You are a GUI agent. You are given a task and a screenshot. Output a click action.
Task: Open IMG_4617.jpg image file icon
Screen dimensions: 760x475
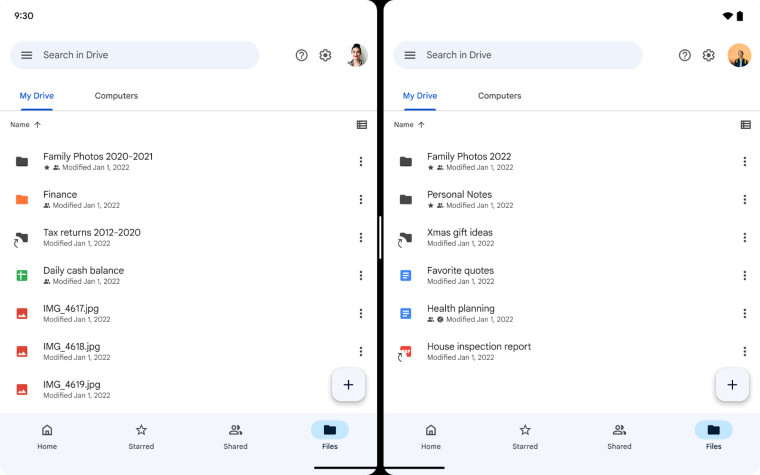(x=22, y=314)
